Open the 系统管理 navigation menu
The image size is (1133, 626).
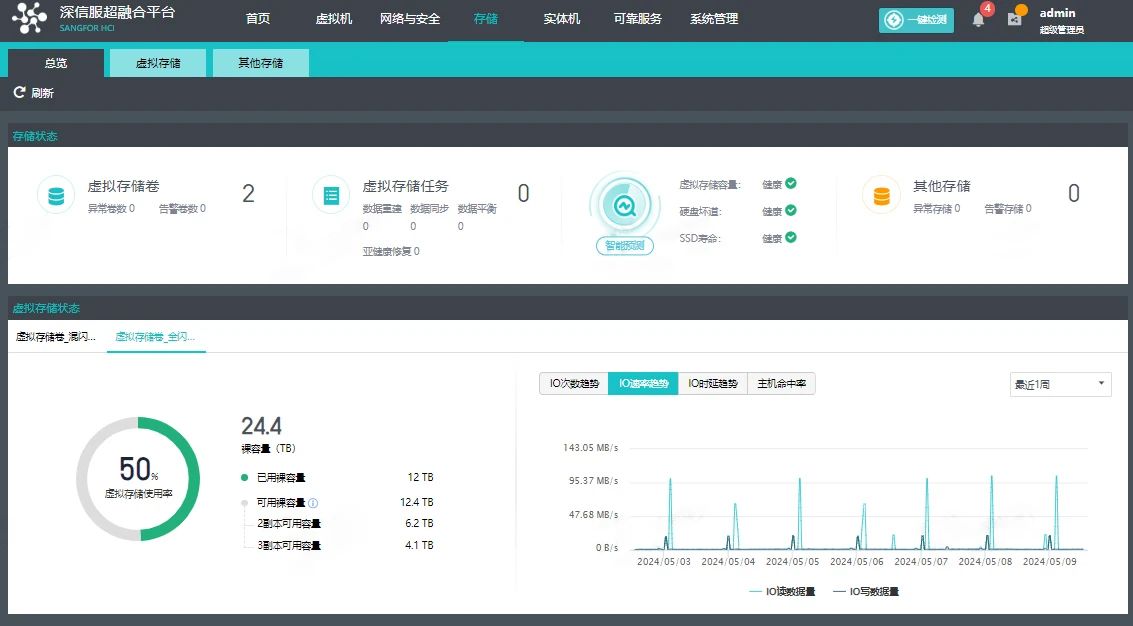[713, 19]
